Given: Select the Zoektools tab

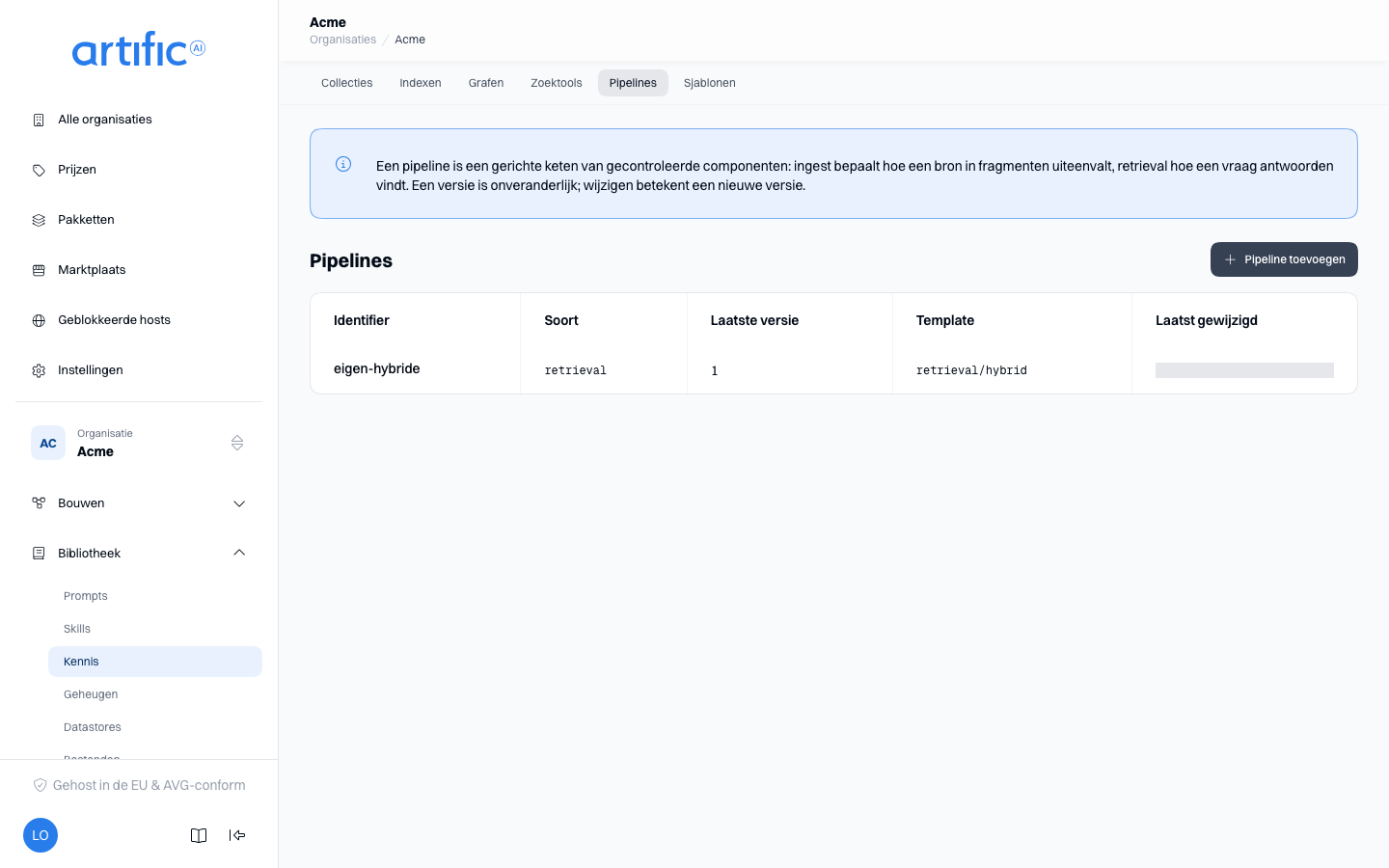Looking at the screenshot, I should (557, 83).
